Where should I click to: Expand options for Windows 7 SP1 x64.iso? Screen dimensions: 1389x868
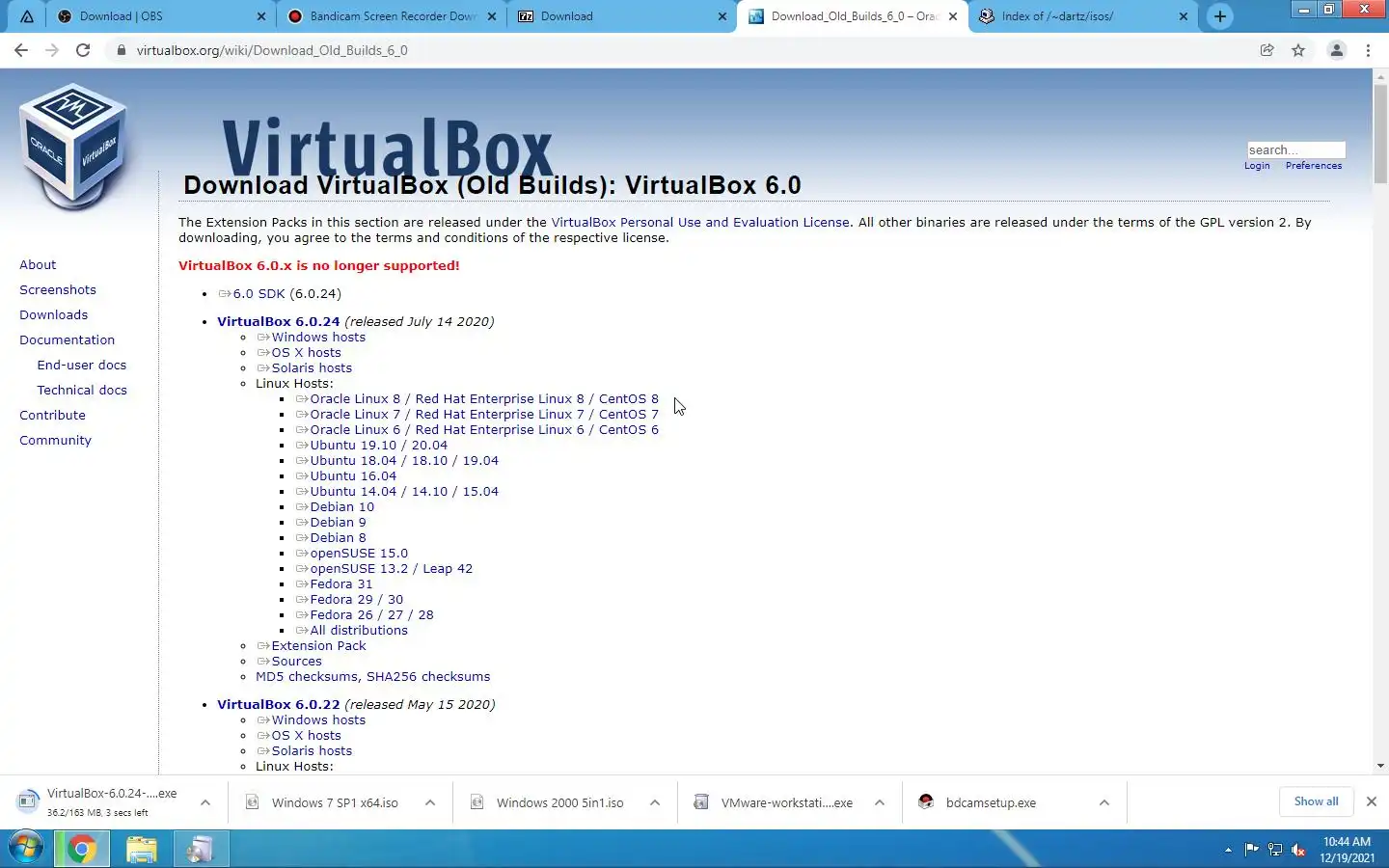(x=430, y=802)
